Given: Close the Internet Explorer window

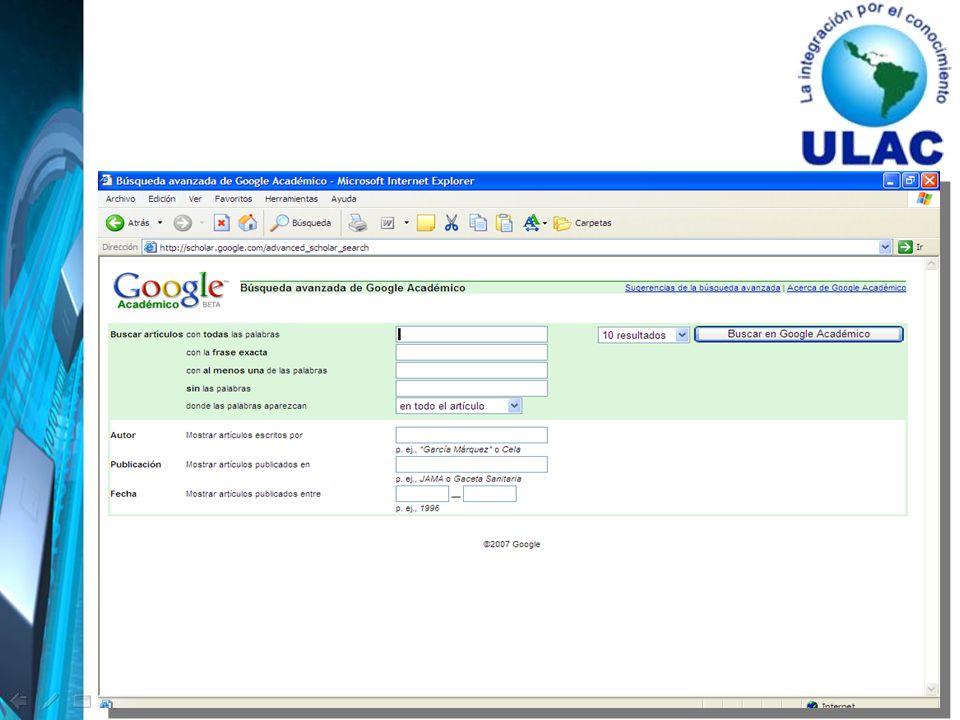Looking at the screenshot, I should coord(929,181).
